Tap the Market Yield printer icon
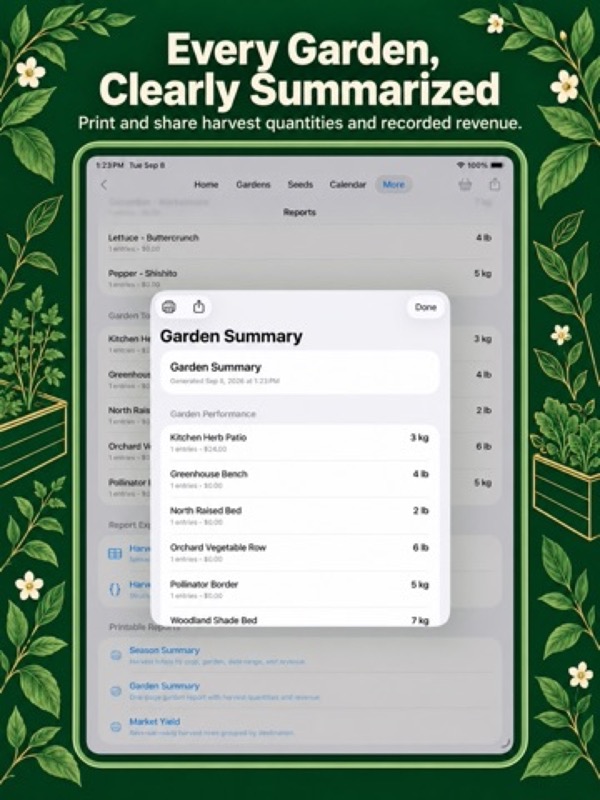 pos(116,727)
